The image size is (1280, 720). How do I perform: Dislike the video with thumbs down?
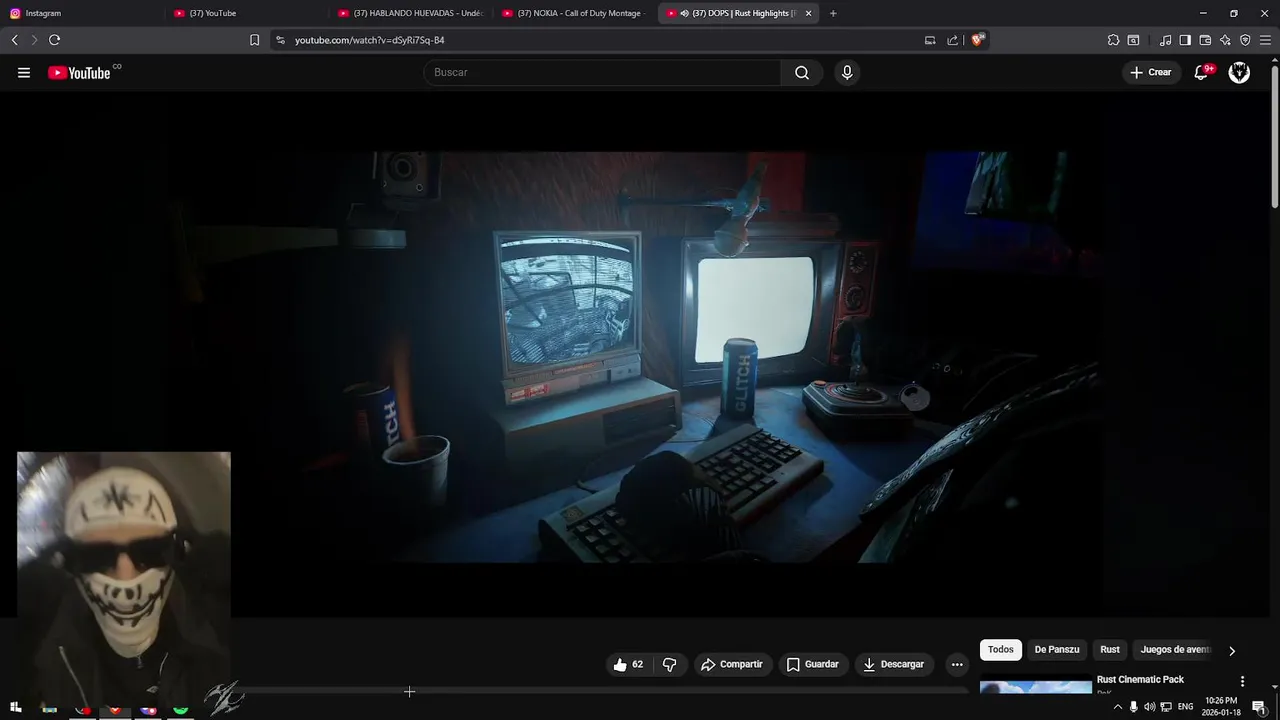click(x=670, y=664)
